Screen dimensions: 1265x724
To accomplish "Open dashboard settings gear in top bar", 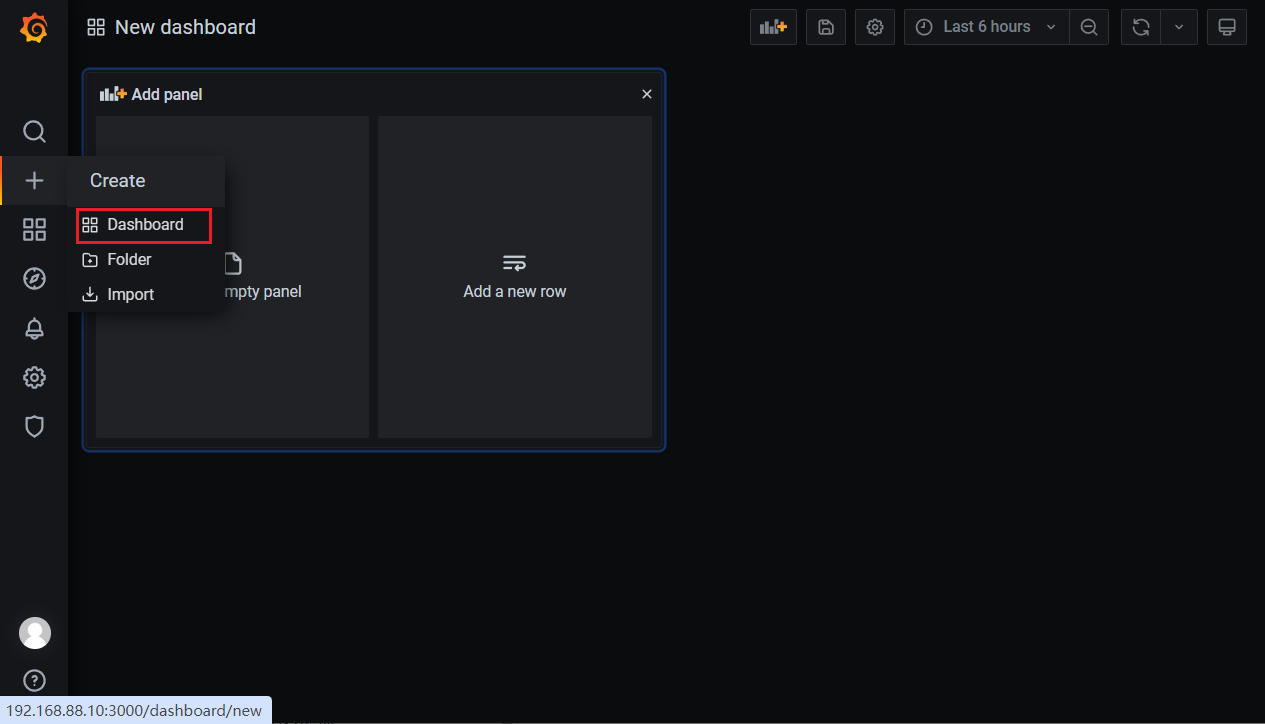I will [875, 27].
